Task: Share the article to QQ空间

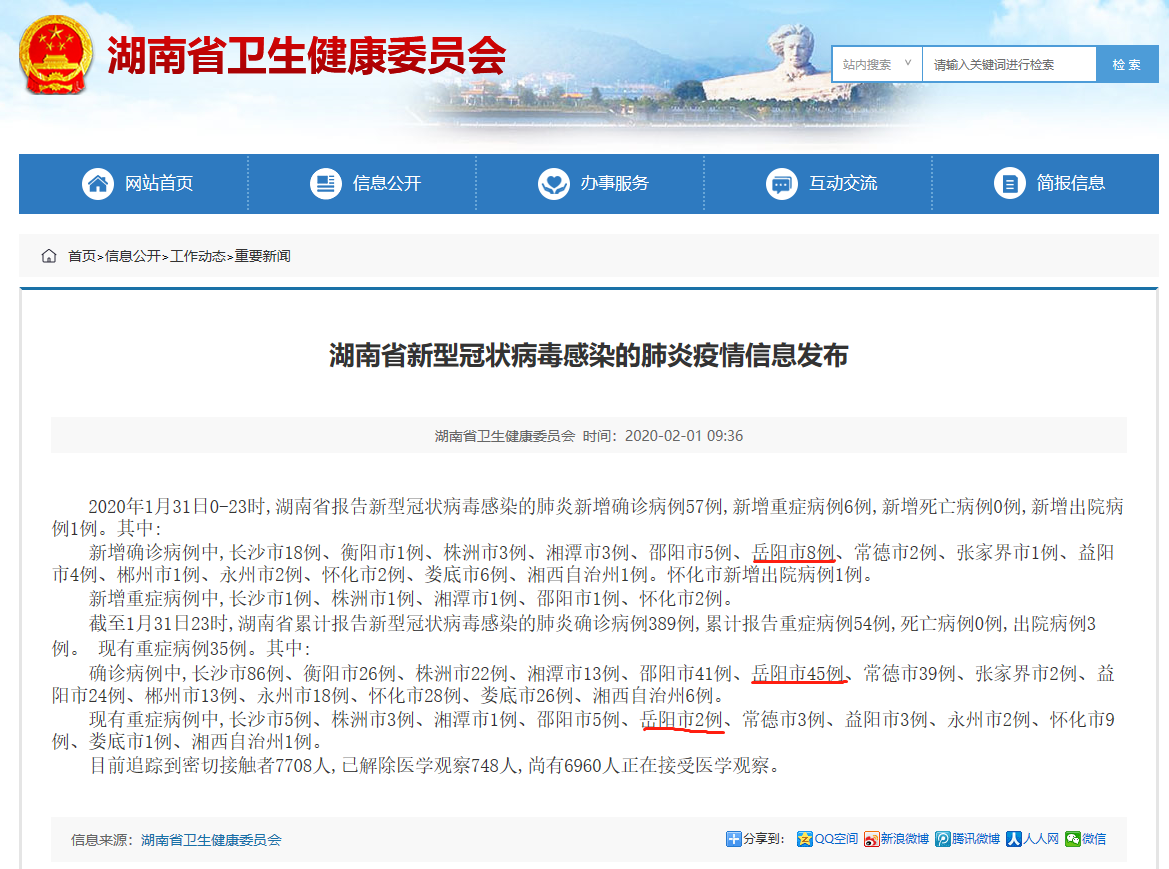Action: pos(828,839)
